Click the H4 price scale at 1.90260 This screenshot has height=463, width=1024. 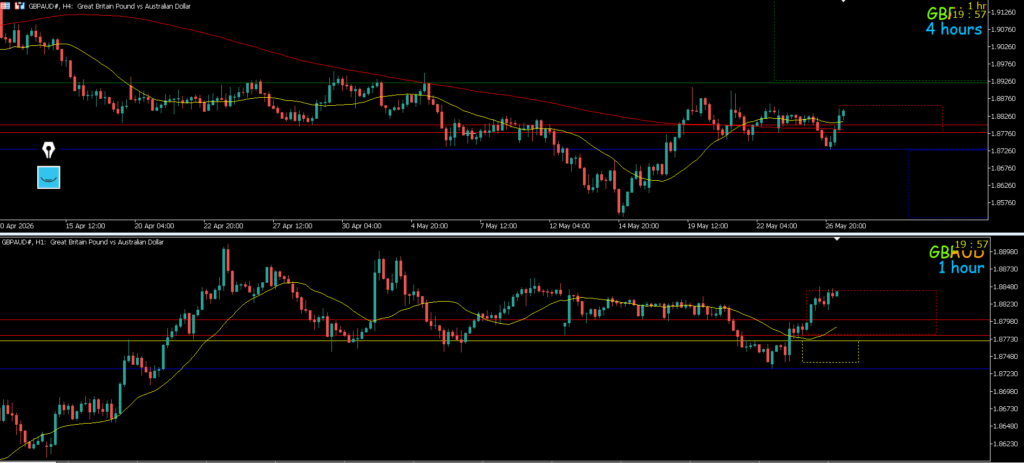point(1004,47)
